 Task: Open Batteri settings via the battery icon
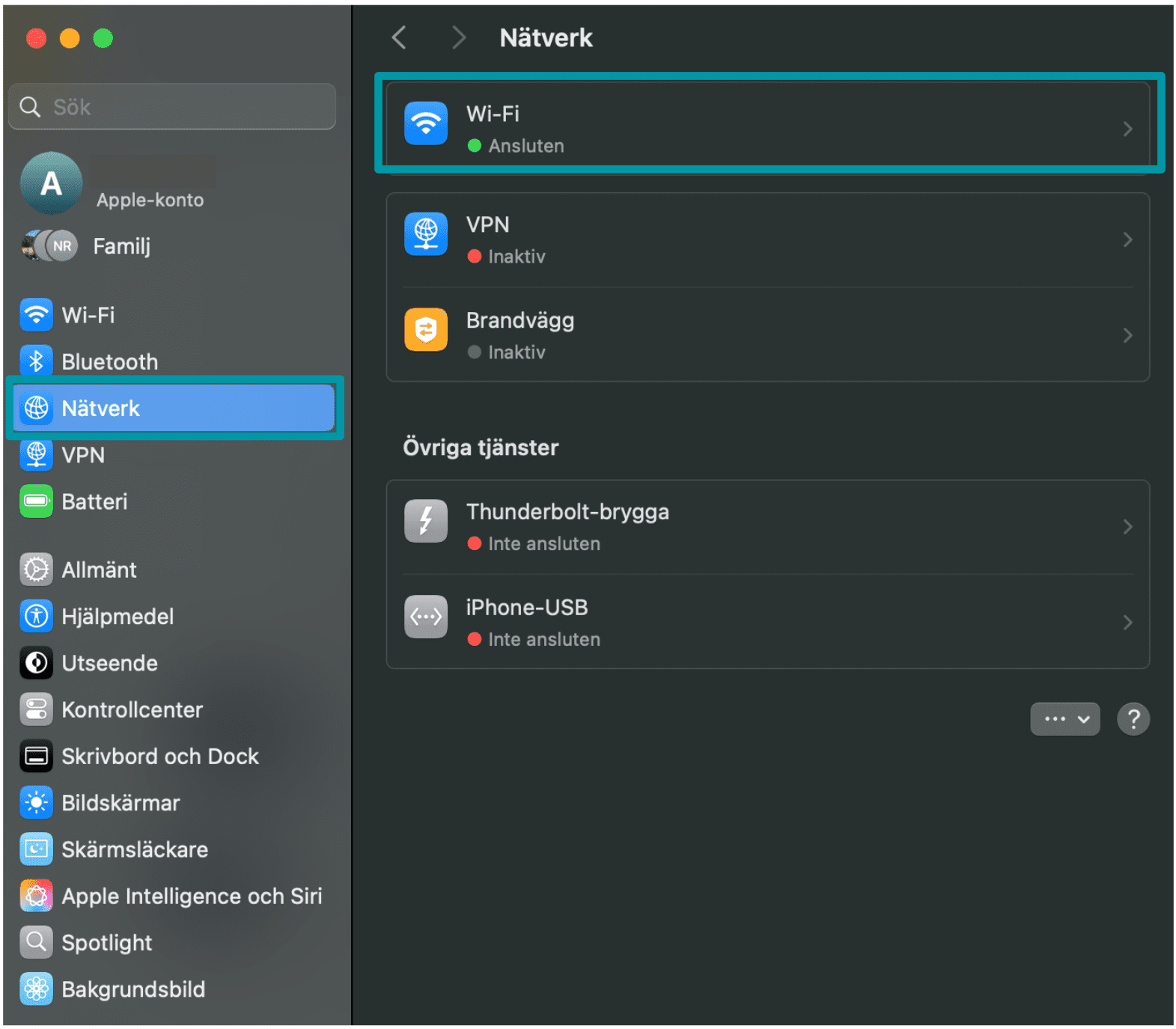[x=36, y=501]
